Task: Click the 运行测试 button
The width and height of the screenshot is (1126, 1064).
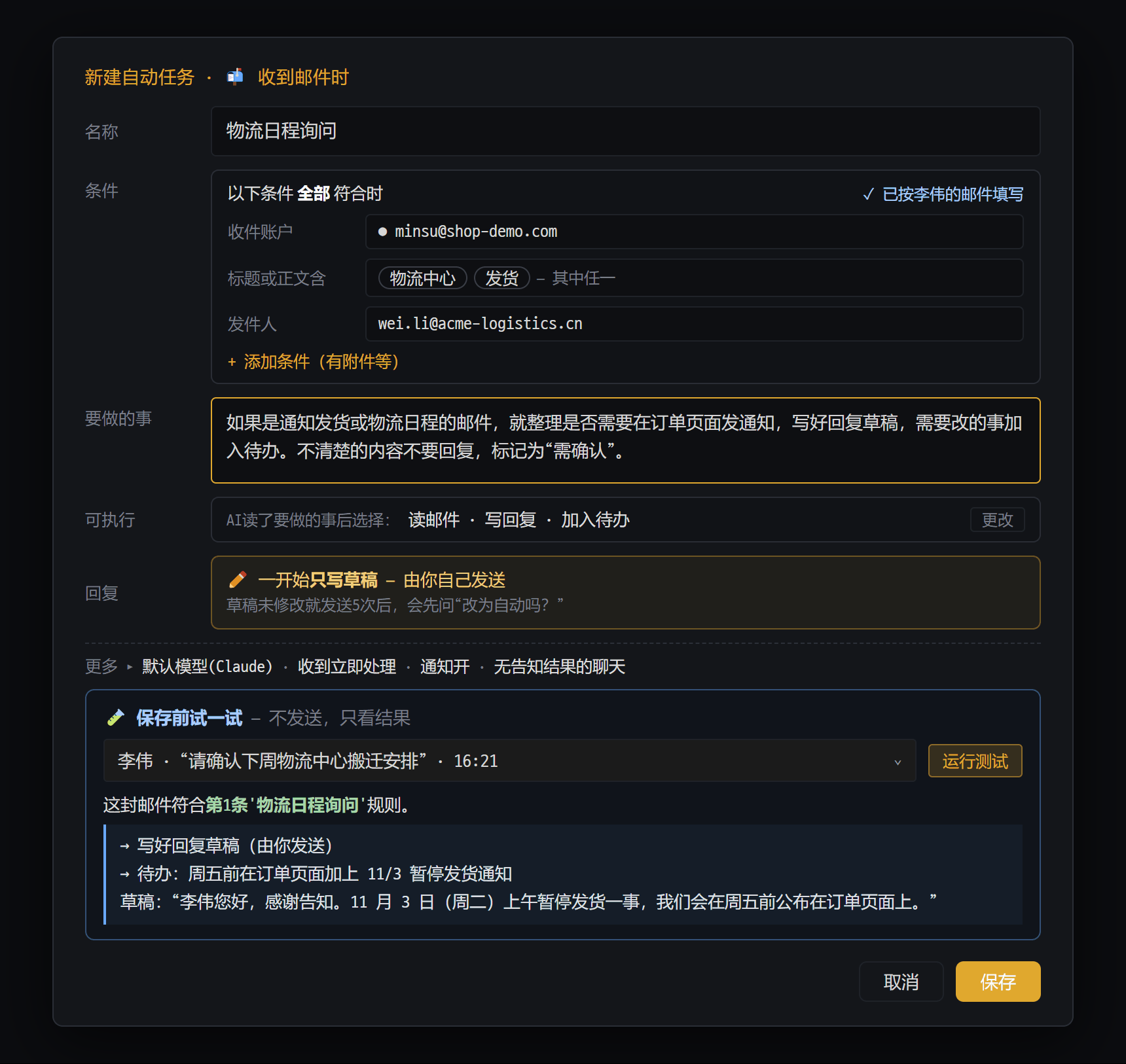Action: coord(975,761)
